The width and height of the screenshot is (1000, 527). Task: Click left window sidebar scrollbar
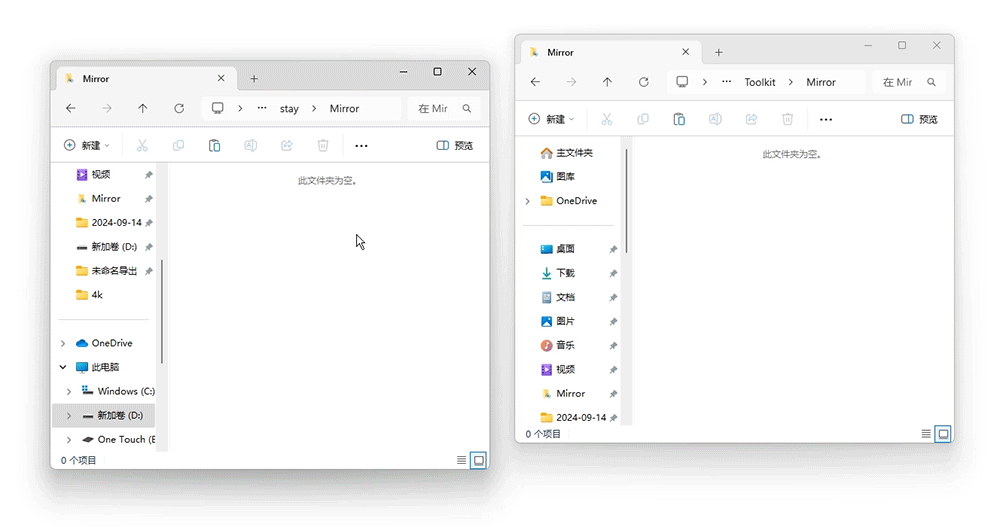[x=162, y=311]
